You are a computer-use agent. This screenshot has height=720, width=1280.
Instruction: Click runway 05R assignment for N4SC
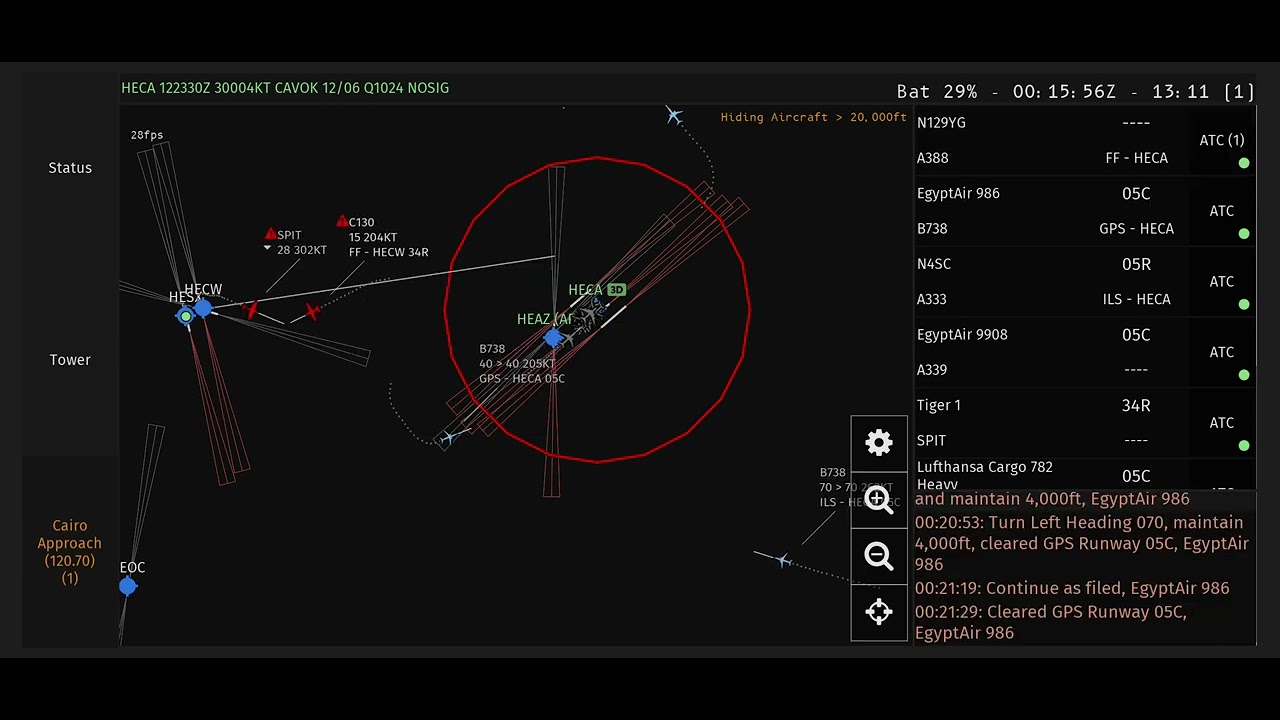pos(1136,264)
